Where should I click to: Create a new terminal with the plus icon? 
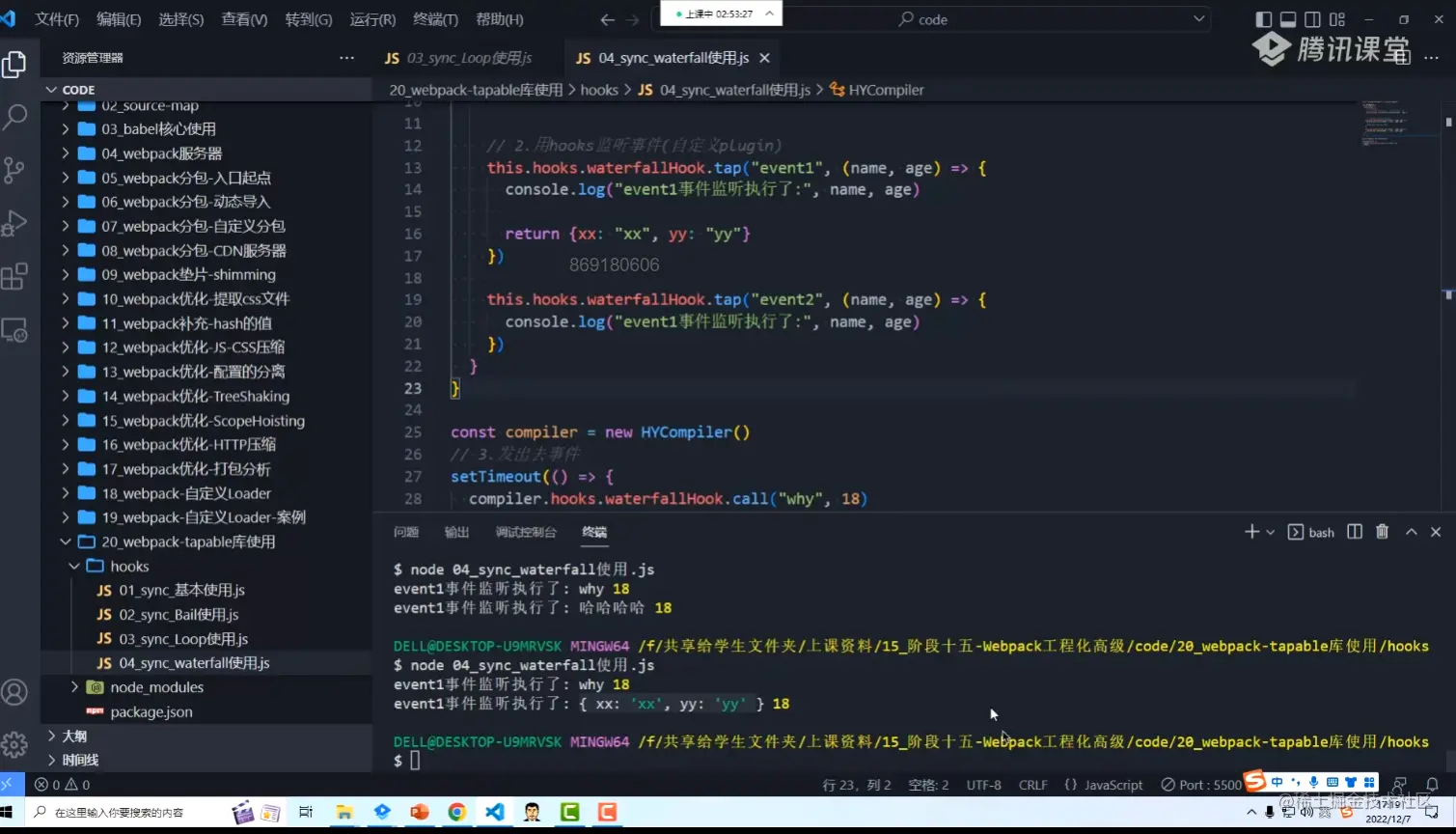coord(1251,532)
